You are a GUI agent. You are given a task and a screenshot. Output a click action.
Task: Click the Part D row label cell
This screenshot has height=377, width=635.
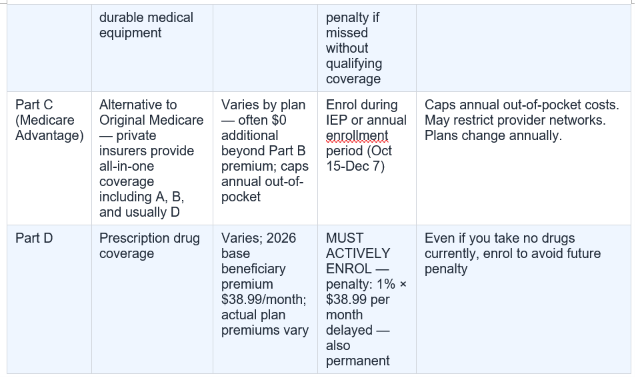coord(49,299)
